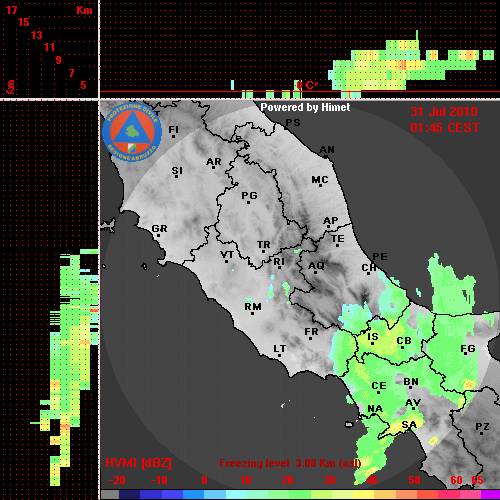Click the FG city label
Screen dimensions: 500x500
click(468, 349)
